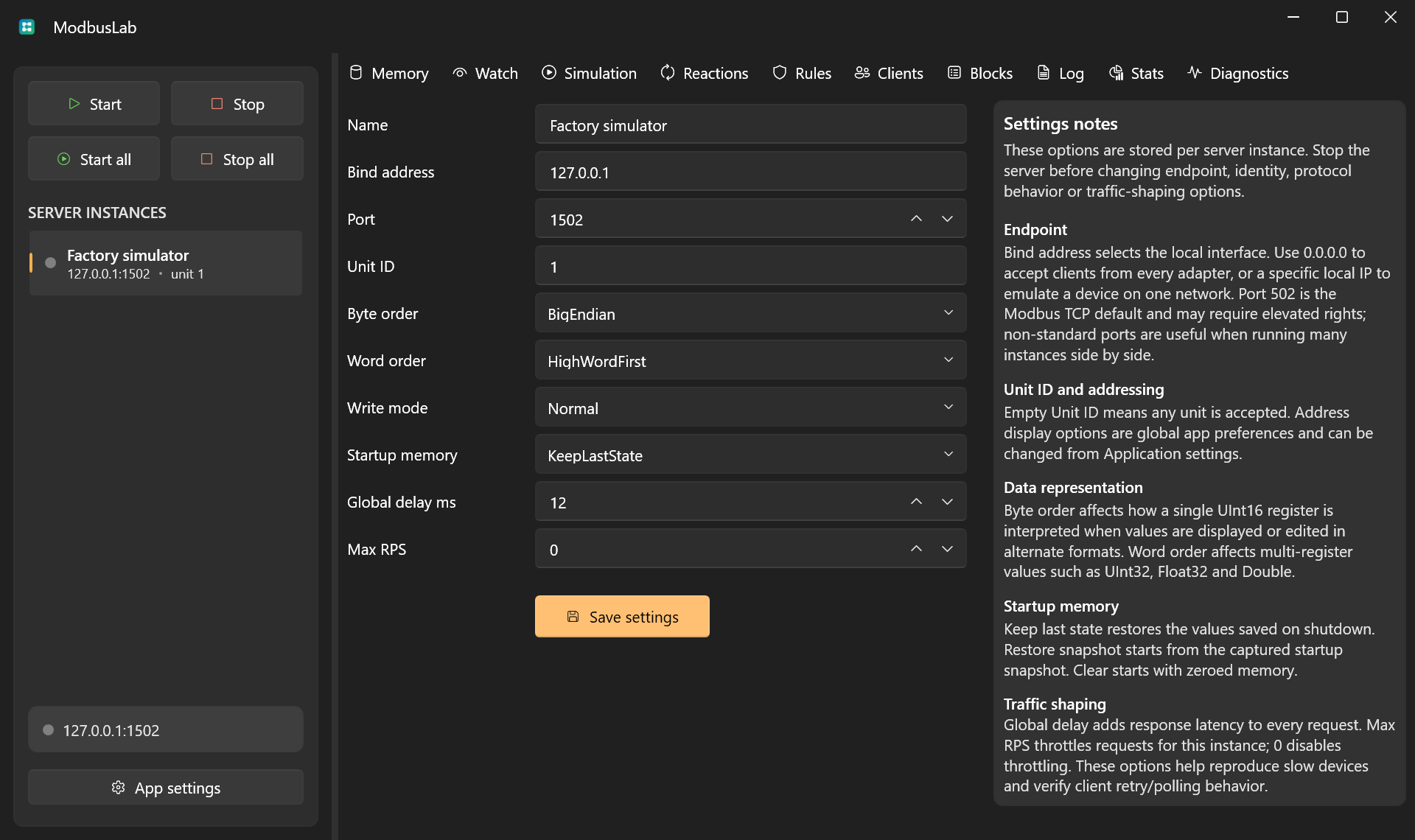The width and height of the screenshot is (1415, 840).
Task: Click the 'Startup memory' heading in Settings notes
Action: (1061, 606)
